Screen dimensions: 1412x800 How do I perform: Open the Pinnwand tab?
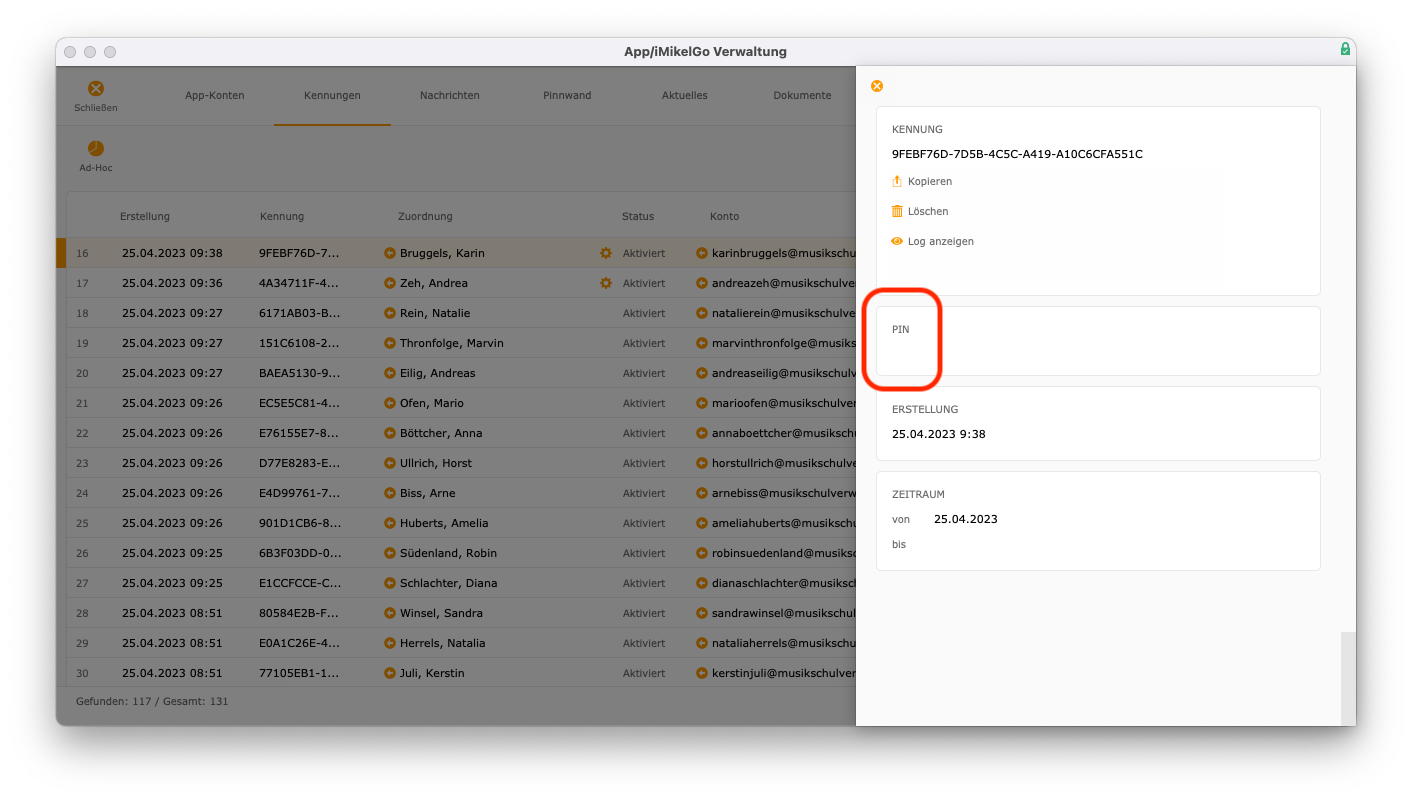pos(567,95)
